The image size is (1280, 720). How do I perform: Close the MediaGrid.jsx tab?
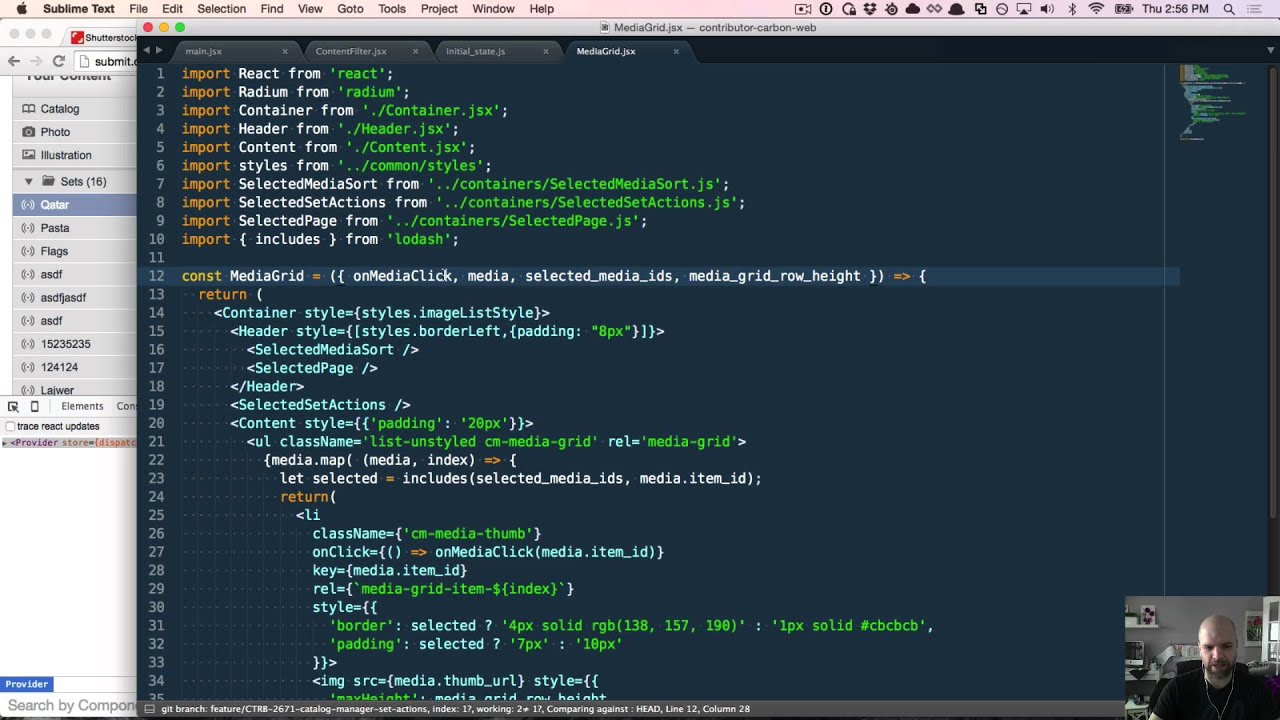676,51
